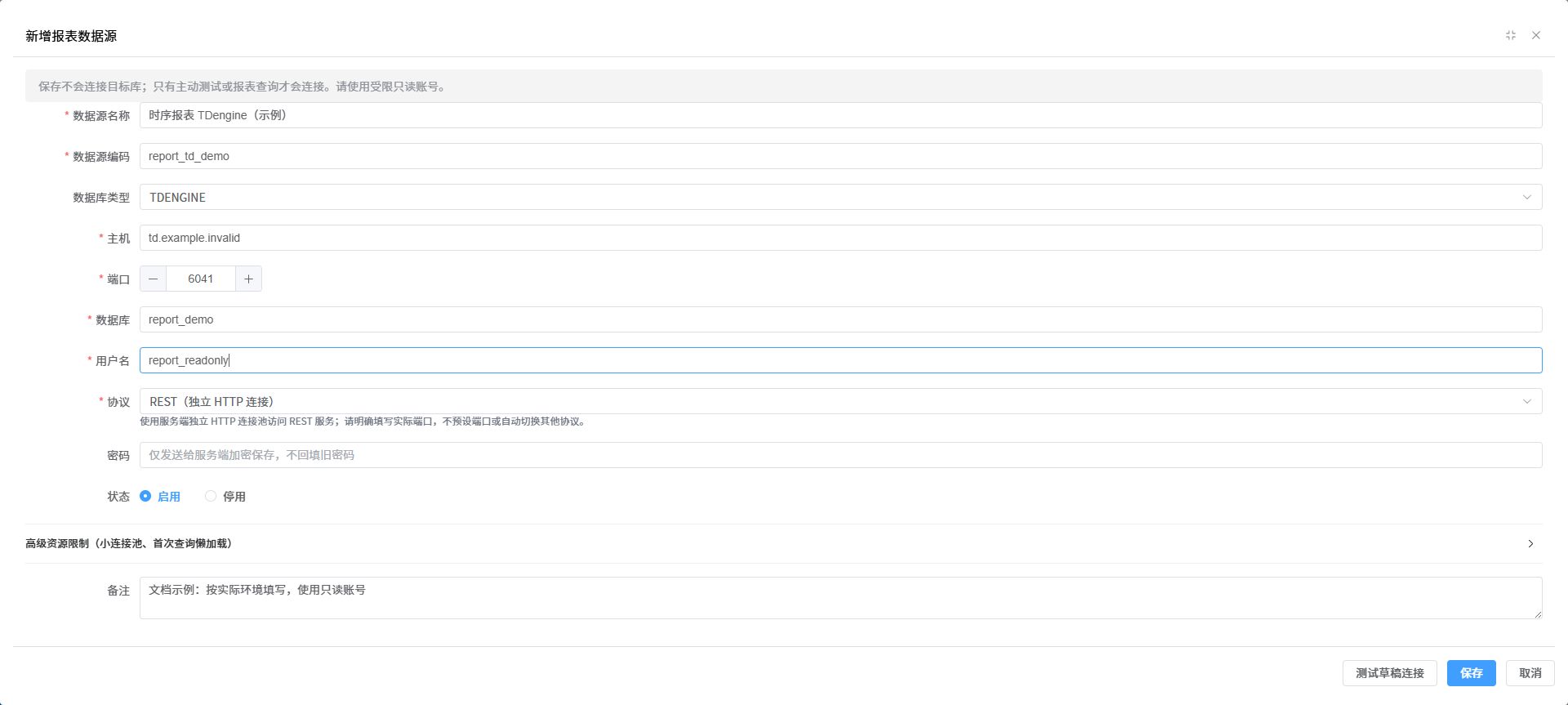Click the 备注 remarks textarea
1568x705 pixels.
point(840,598)
